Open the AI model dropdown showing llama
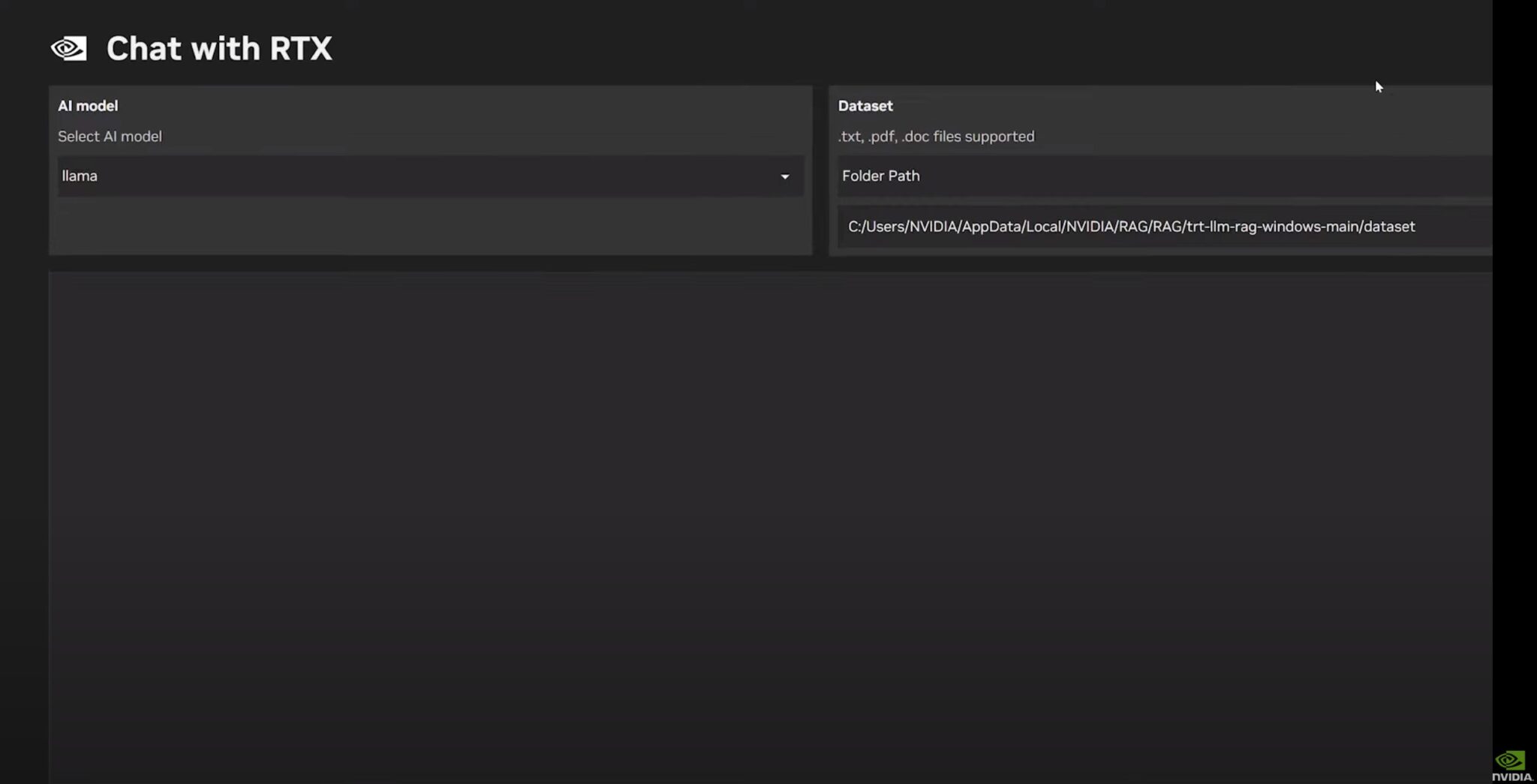 click(429, 176)
